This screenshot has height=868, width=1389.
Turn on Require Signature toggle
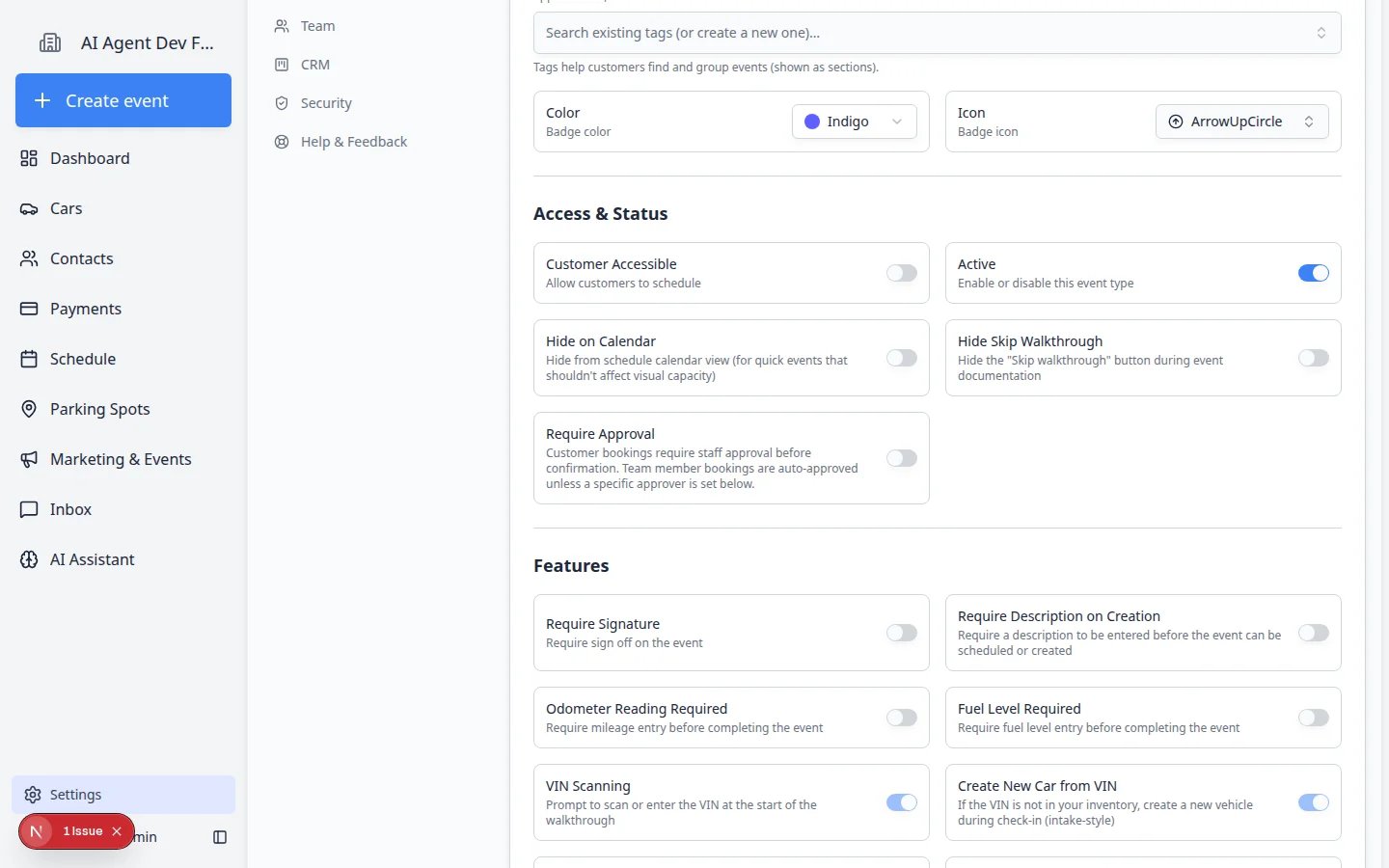(902, 633)
